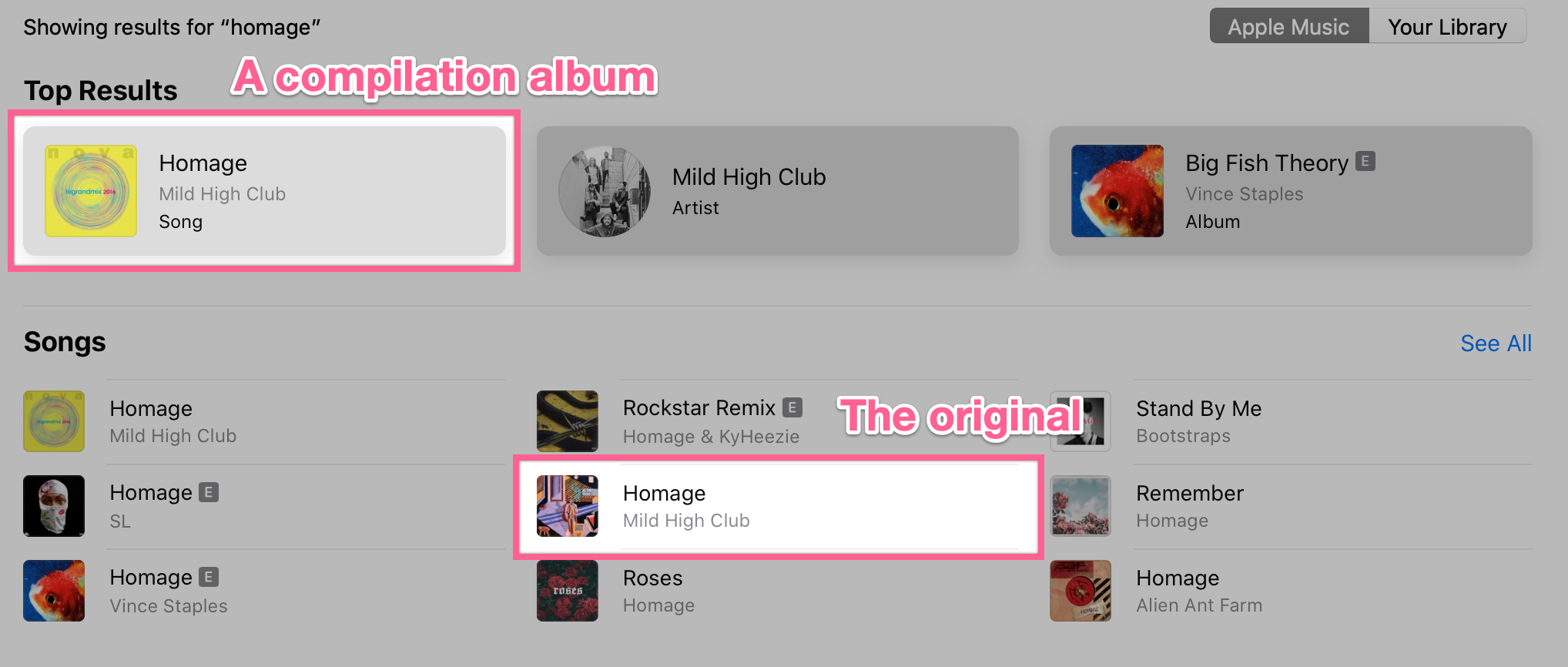
Task: Select Rockstar Remix by Homage & KyHeezie
Action: point(777,421)
